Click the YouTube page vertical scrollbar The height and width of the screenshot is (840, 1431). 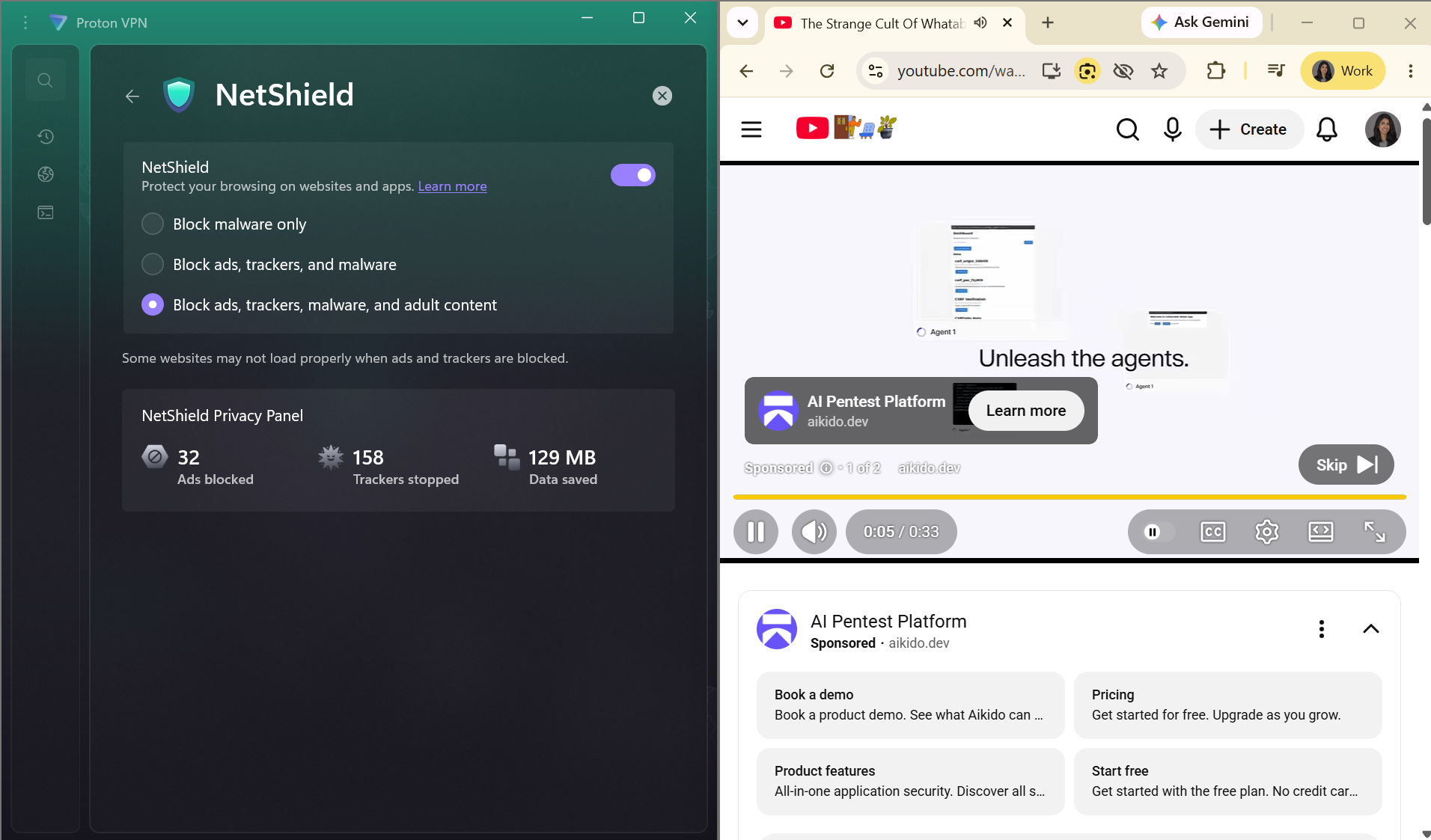click(1426, 171)
